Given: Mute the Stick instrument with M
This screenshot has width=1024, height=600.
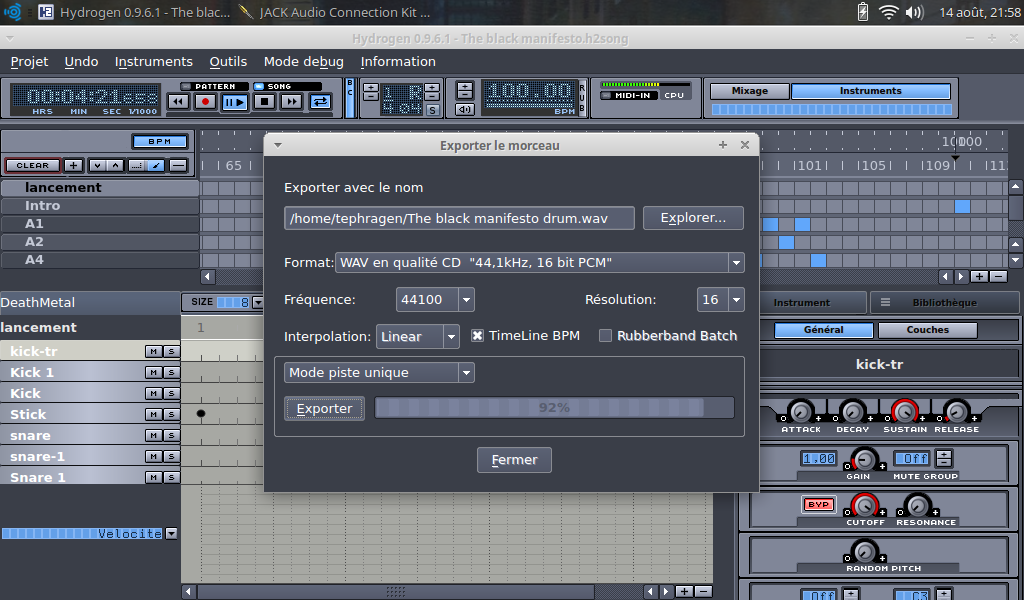Looking at the screenshot, I should pyautogui.click(x=153, y=414).
